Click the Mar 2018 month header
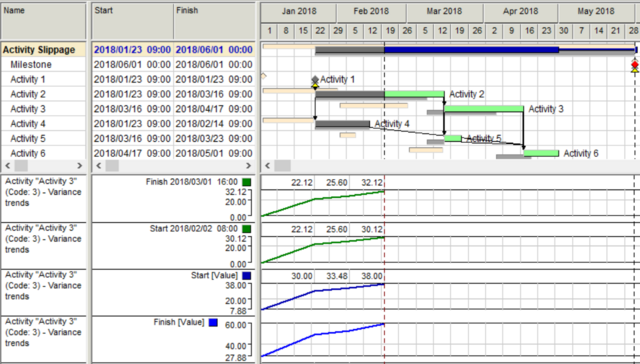Image resolution: width=640 pixels, height=364 pixels. (x=444, y=11)
